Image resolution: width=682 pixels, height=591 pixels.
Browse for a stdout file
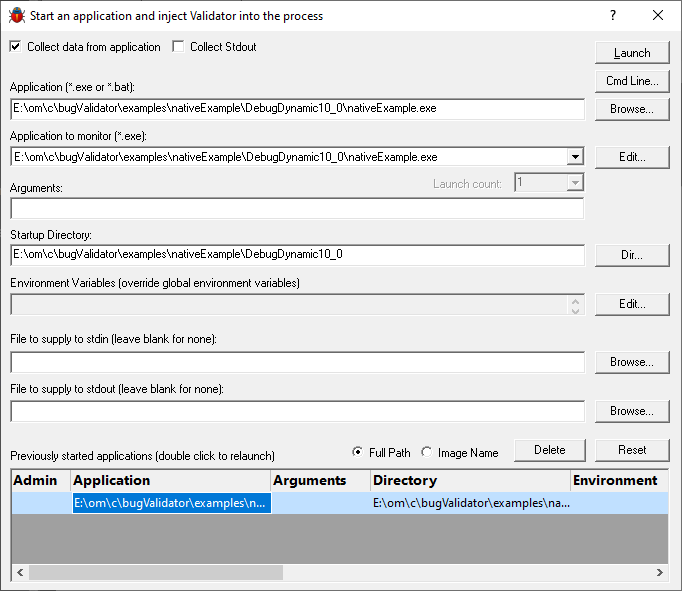[x=632, y=411]
